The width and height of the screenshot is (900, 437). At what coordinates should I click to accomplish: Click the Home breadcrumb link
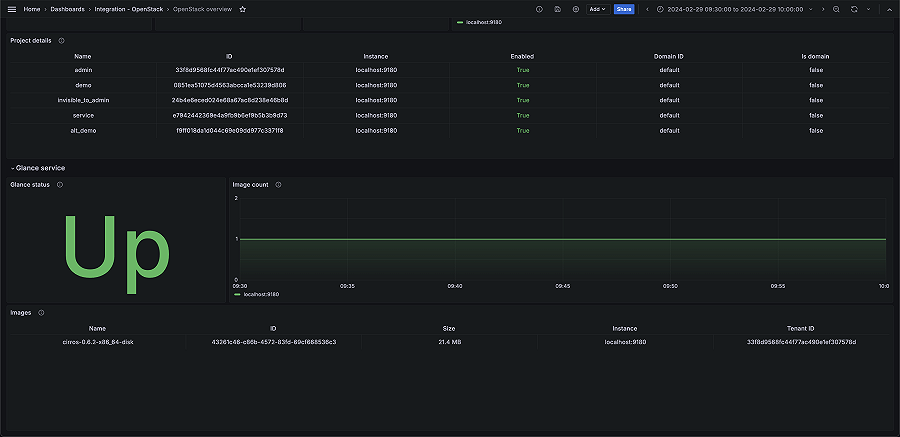[31, 9]
